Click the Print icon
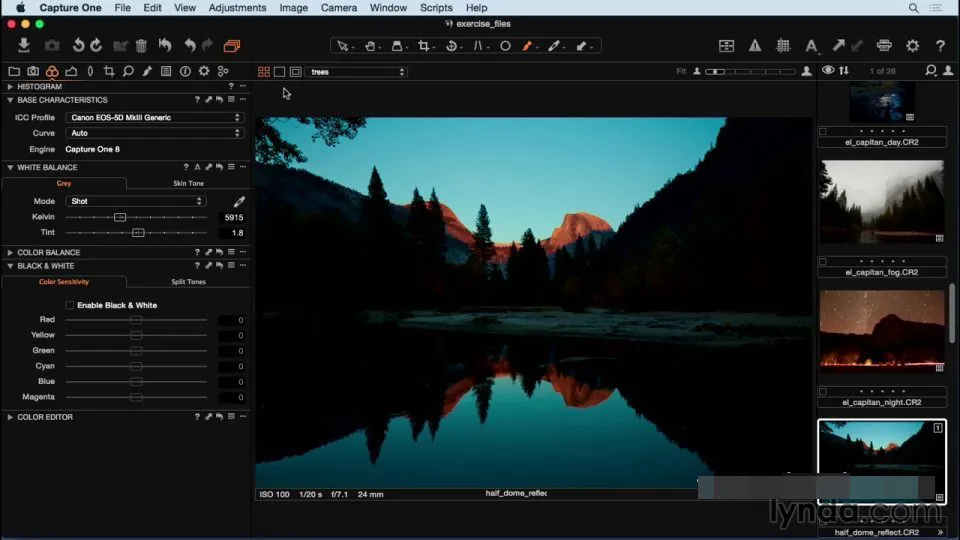Image resolution: width=960 pixels, height=540 pixels. click(x=884, y=46)
